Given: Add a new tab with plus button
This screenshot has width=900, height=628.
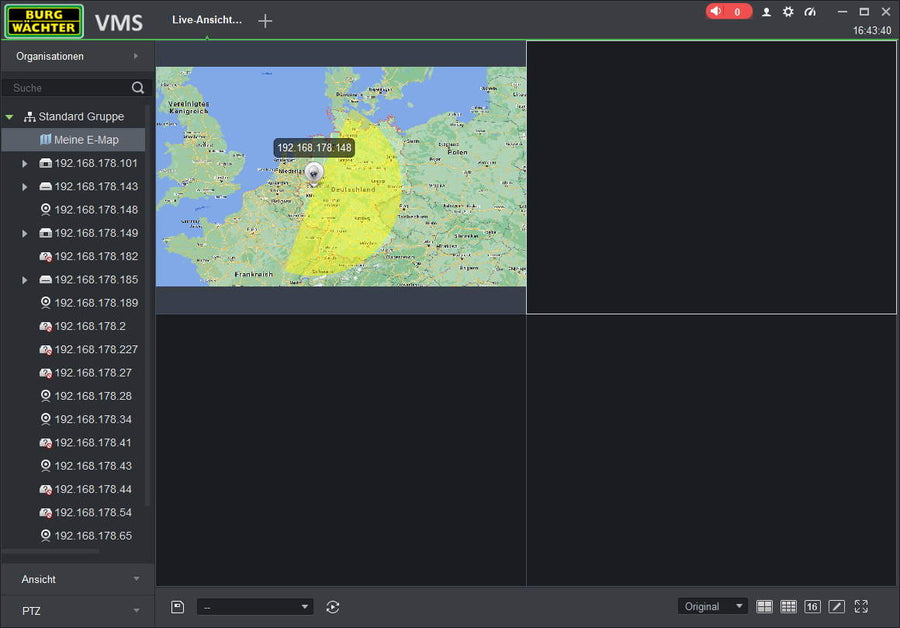Looking at the screenshot, I should (265, 21).
